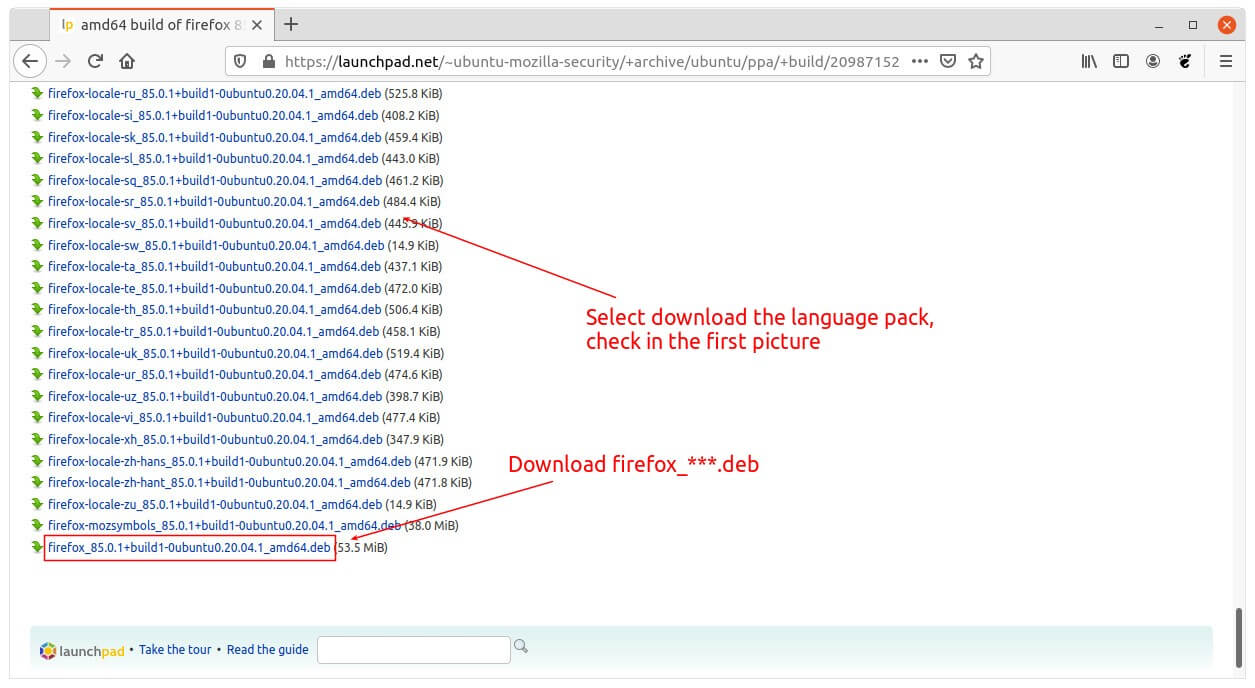
Task: Click the download icon beside firefox-locale-zu
Action: click(37, 504)
